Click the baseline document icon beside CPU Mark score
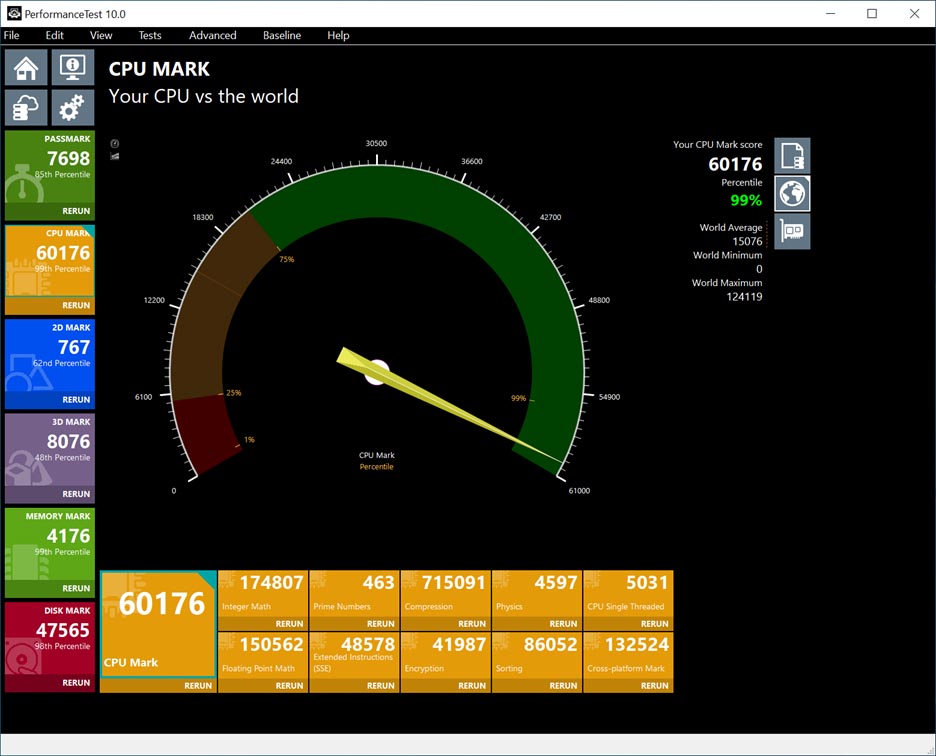The width and height of the screenshot is (936, 756). 792,155
